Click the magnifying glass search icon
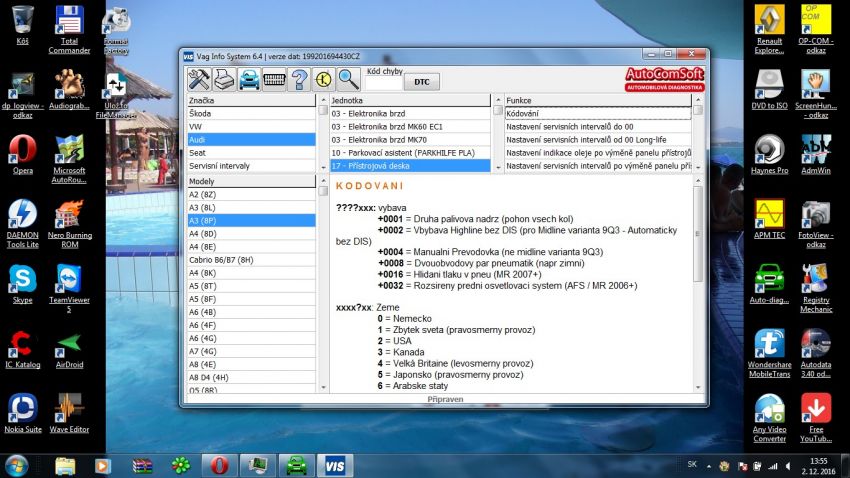Viewport: 850px width, 478px height. pyautogui.click(x=348, y=81)
